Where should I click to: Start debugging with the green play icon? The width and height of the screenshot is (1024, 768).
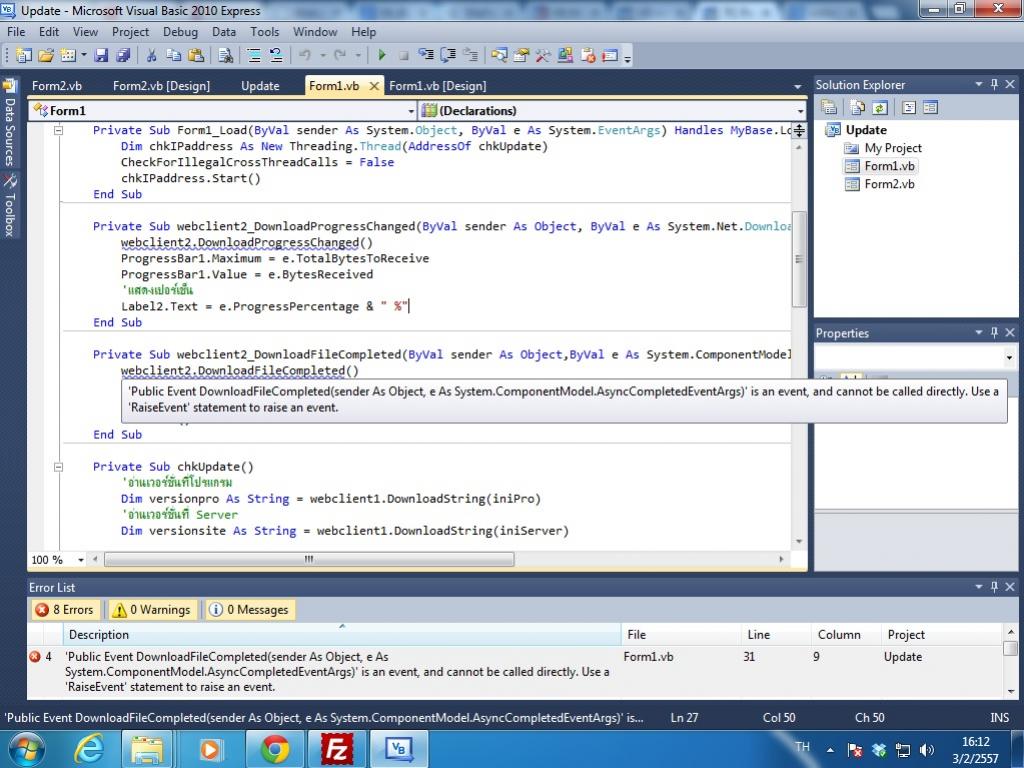point(382,56)
